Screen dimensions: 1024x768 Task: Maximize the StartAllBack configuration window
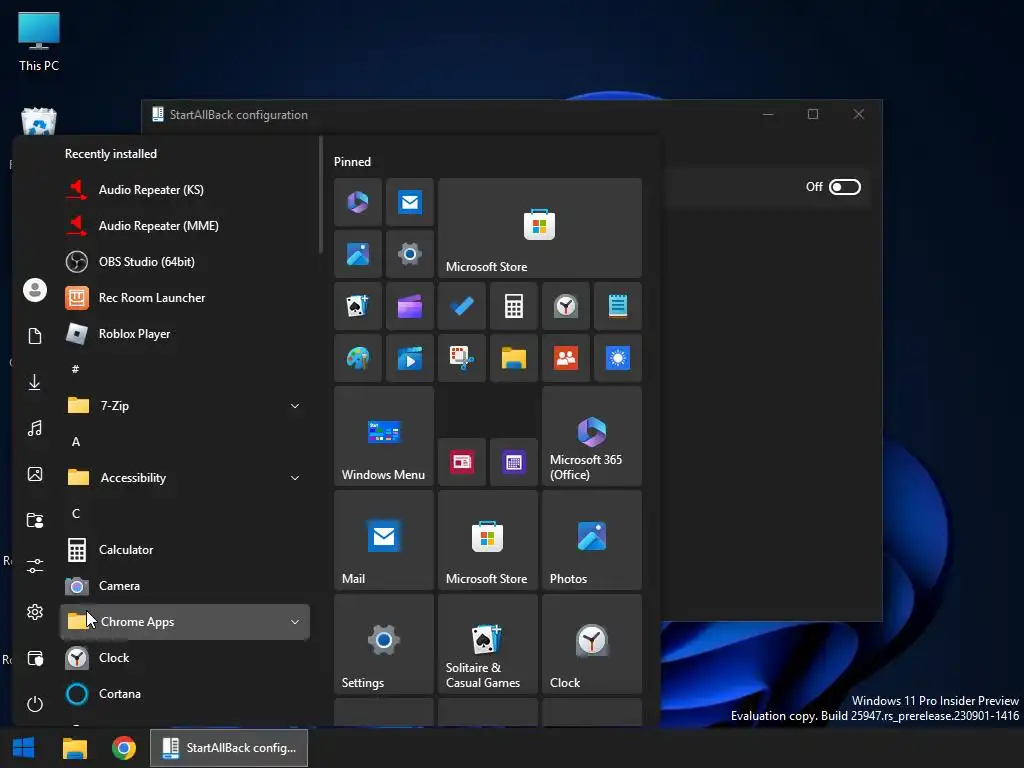click(x=813, y=114)
